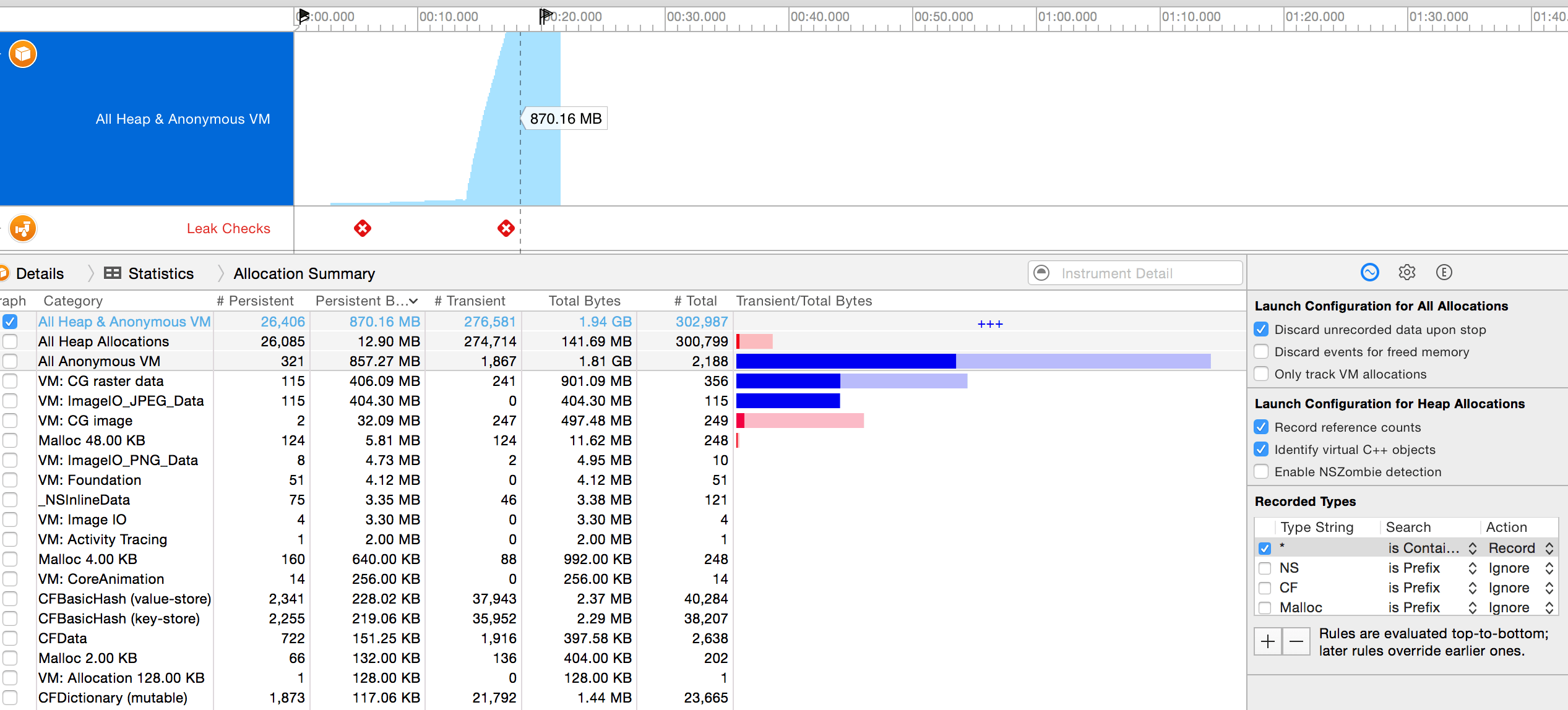Click the Leaks instrument icon
Image resolution: width=1568 pixels, height=710 pixels.
coord(23,229)
